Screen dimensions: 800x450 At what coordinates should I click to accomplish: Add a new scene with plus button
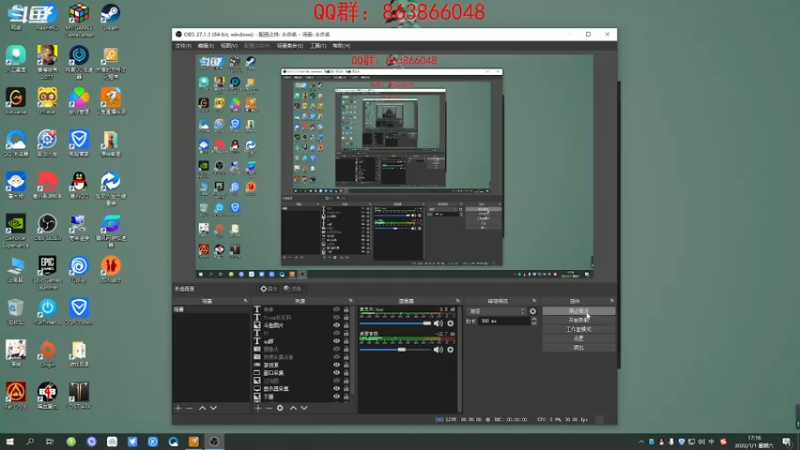pyautogui.click(x=178, y=408)
